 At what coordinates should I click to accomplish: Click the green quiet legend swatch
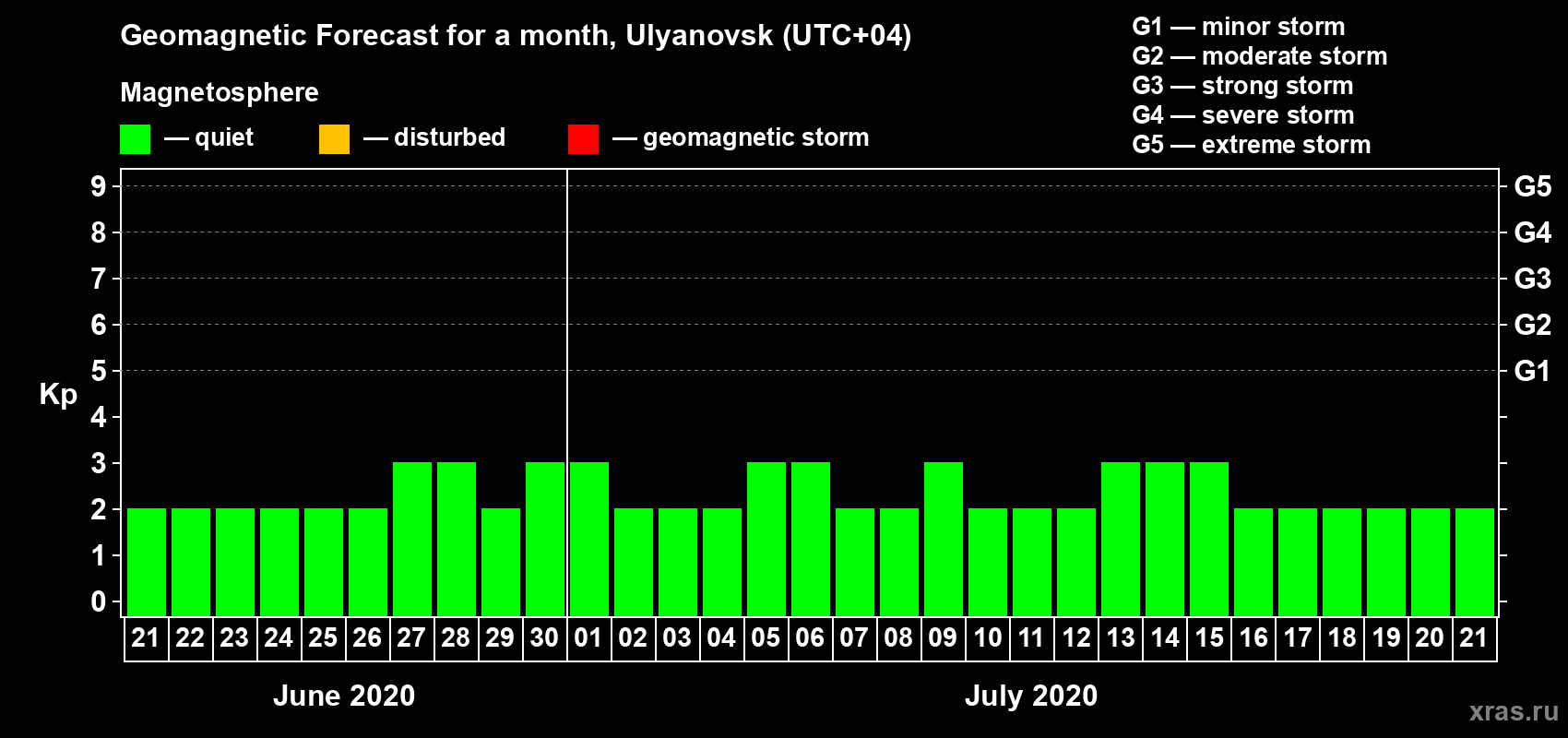tap(136, 139)
